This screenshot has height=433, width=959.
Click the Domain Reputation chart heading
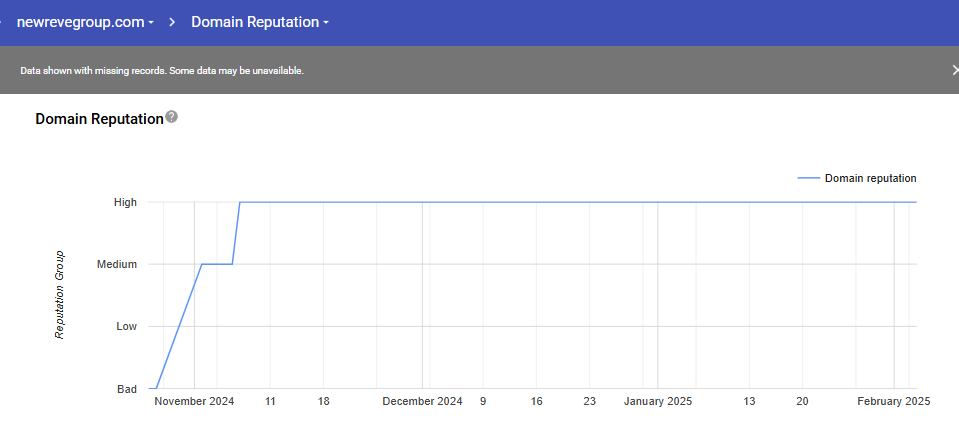pyautogui.click(x=99, y=119)
